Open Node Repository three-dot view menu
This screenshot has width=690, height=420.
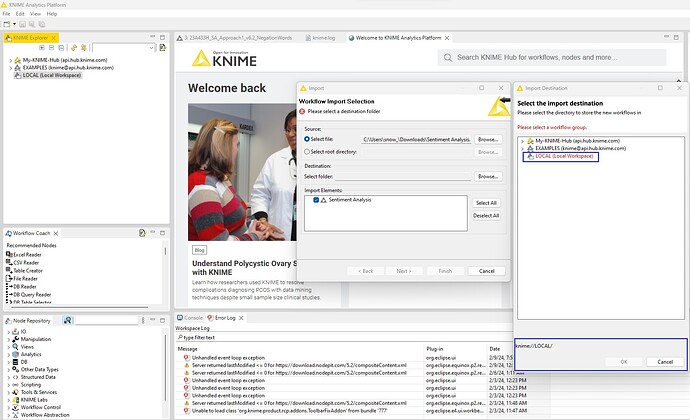pyautogui.click(x=143, y=321)
